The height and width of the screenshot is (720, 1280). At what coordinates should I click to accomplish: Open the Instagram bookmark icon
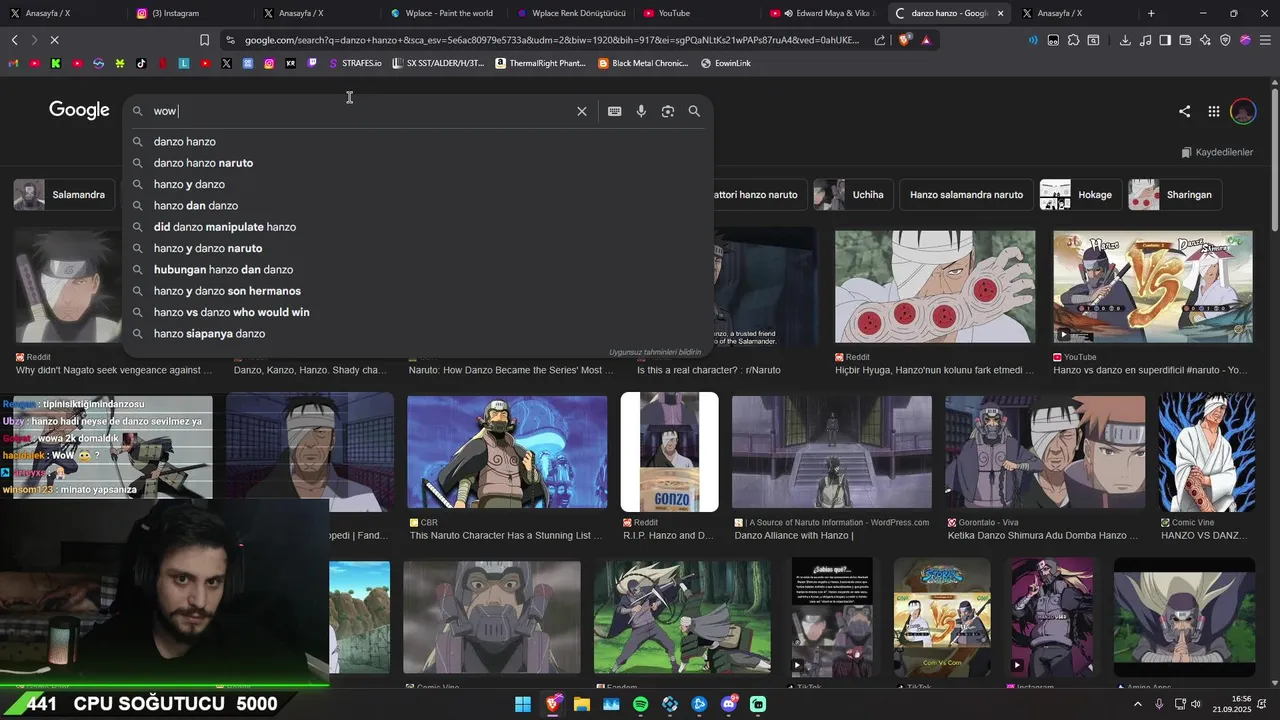(269, 63)
